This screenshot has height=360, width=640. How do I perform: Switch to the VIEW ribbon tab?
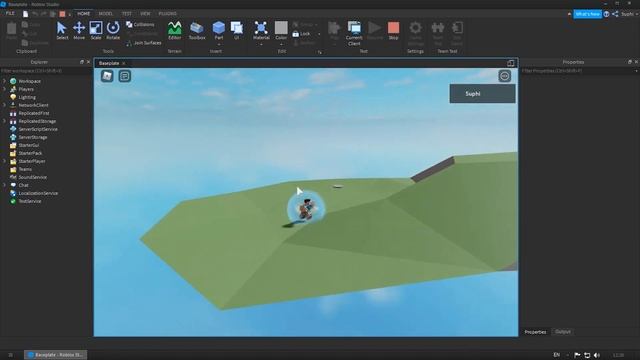point(145,13)
